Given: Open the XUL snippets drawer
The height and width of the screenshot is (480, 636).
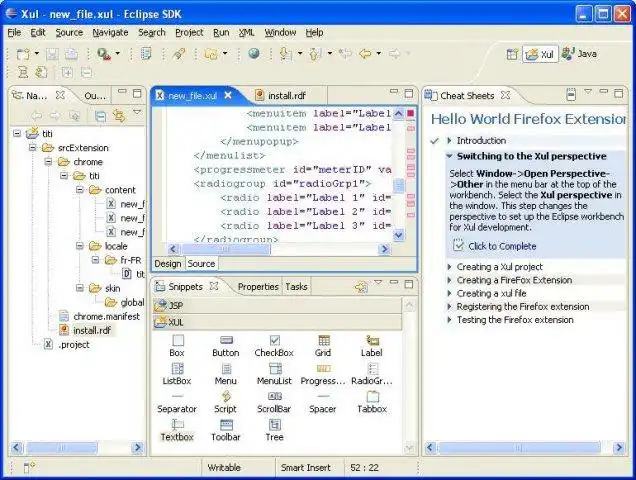Looking at the screenshot, I should pos(277,322).
